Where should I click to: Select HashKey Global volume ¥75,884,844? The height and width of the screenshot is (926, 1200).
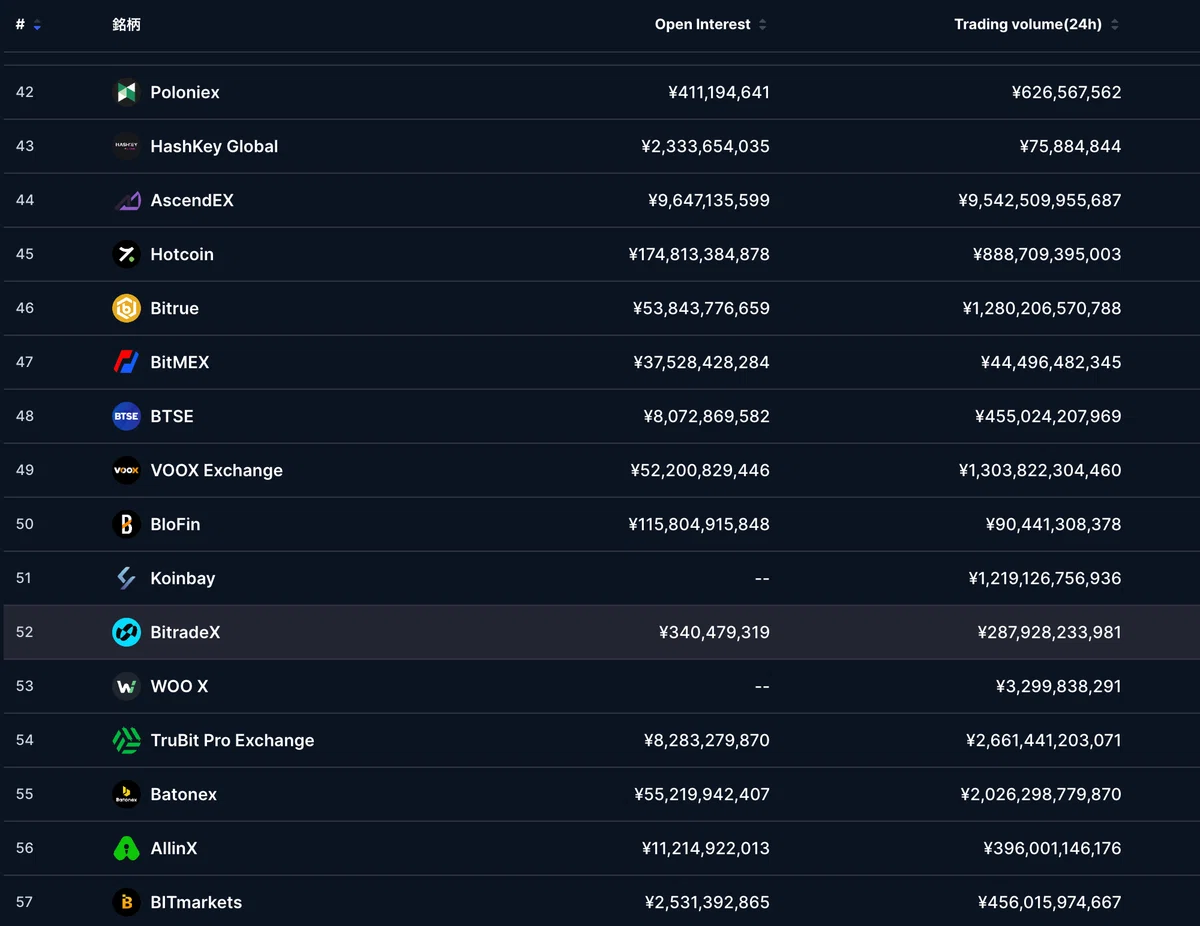1070,146
